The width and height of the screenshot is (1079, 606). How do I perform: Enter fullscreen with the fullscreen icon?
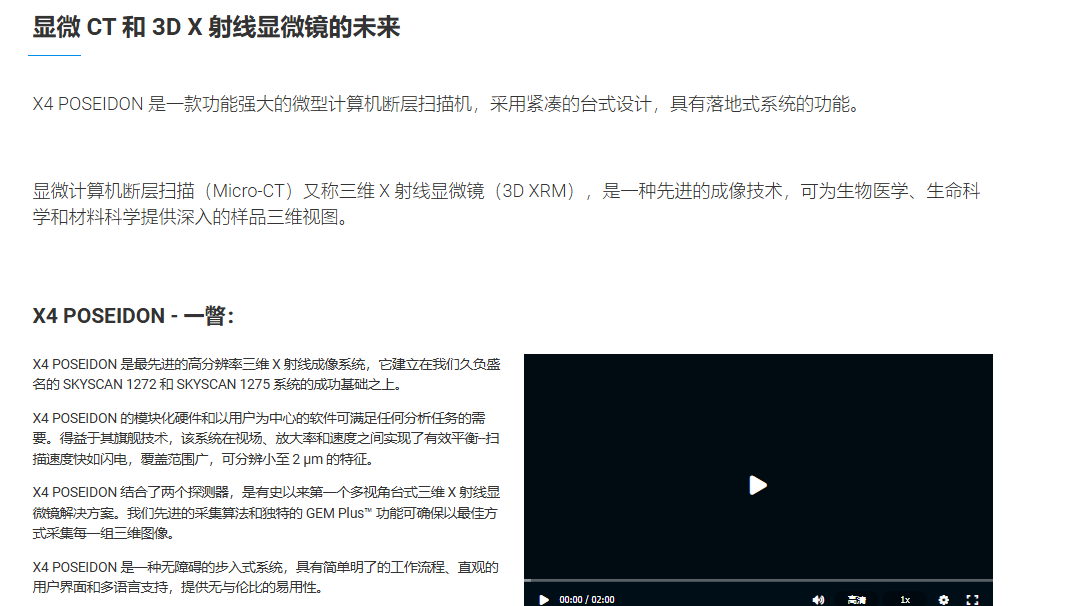[972, 600]
